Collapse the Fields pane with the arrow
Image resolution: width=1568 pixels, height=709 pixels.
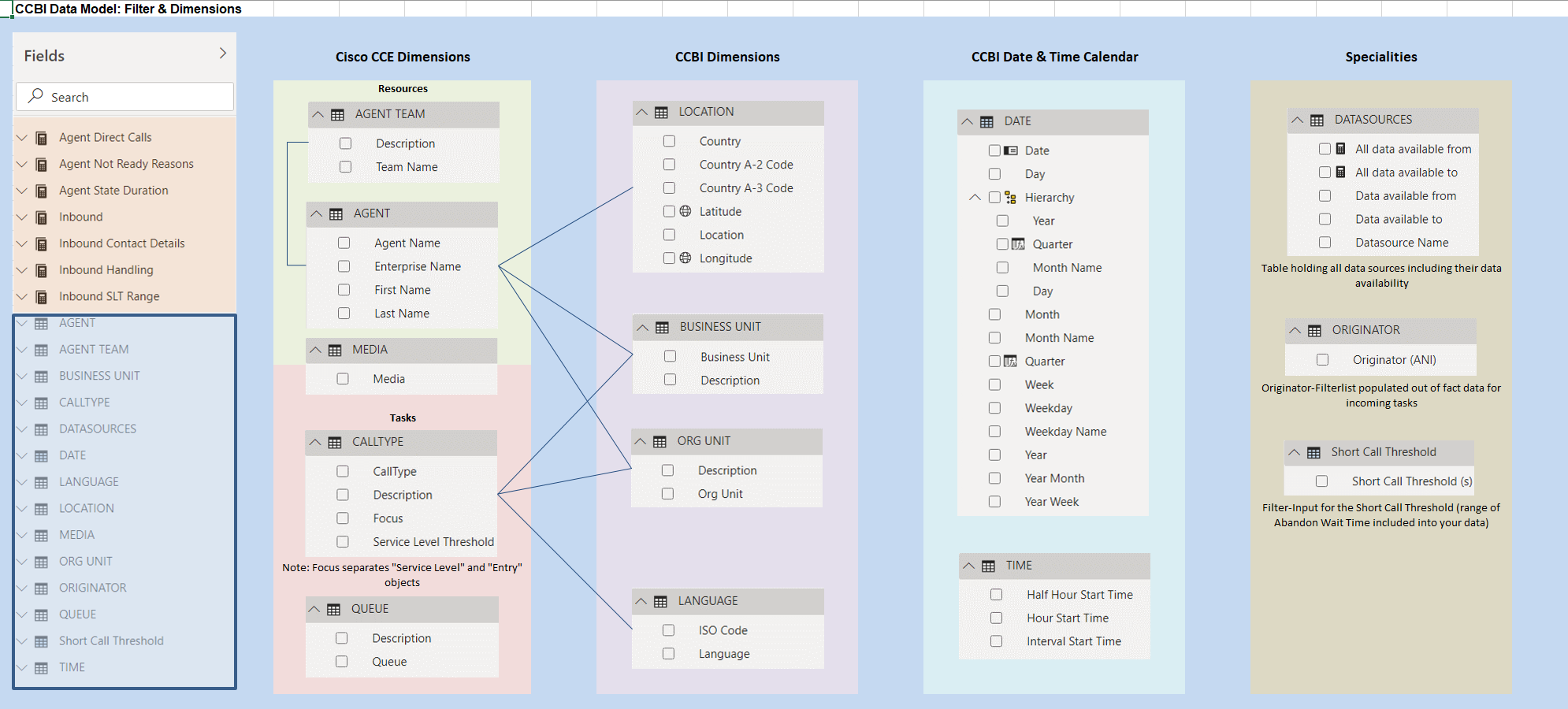click(x=222, y=53)
